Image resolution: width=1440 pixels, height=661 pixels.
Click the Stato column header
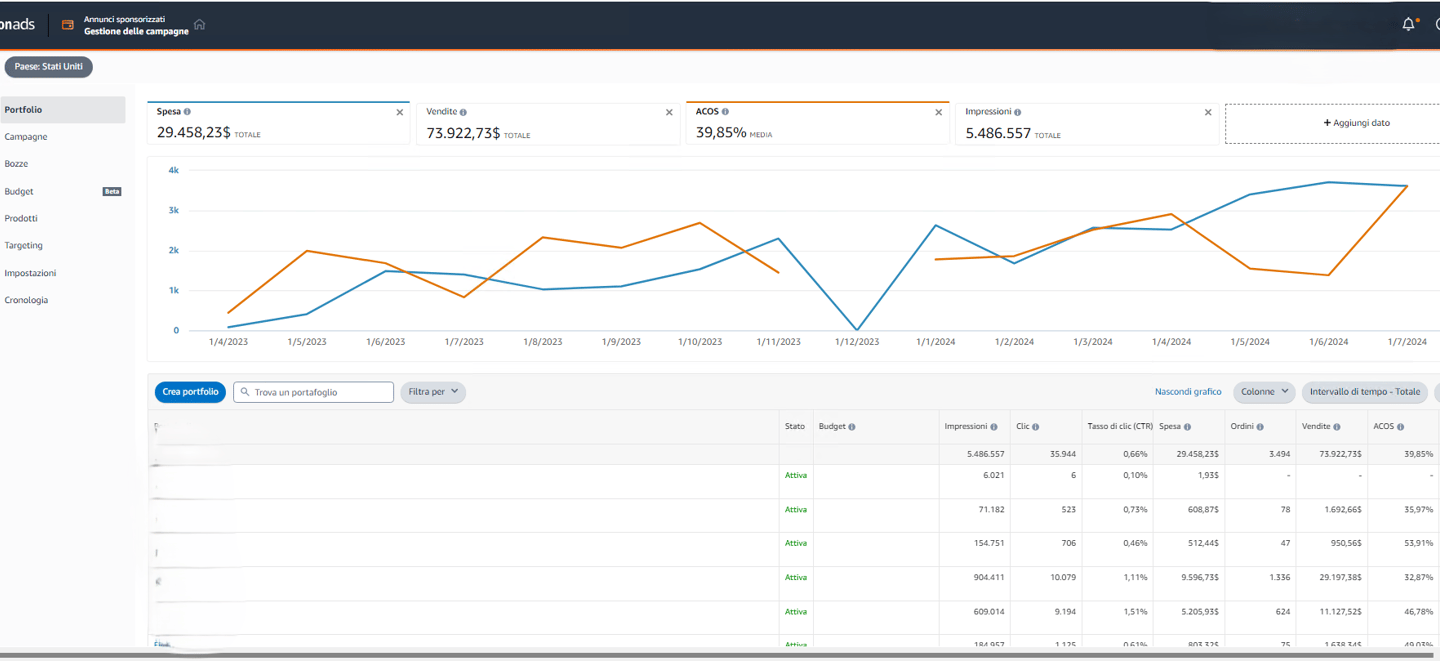tap(795, 427)
